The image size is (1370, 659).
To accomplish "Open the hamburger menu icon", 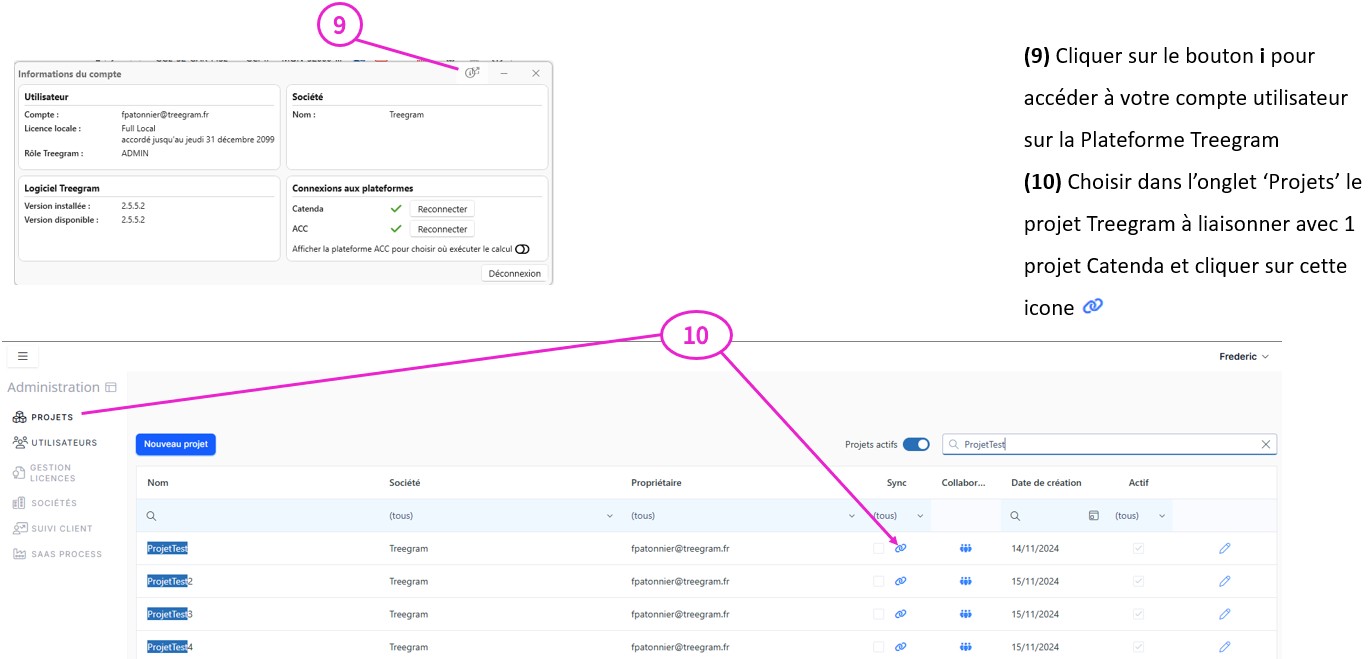I will click(x=22, y=356).
